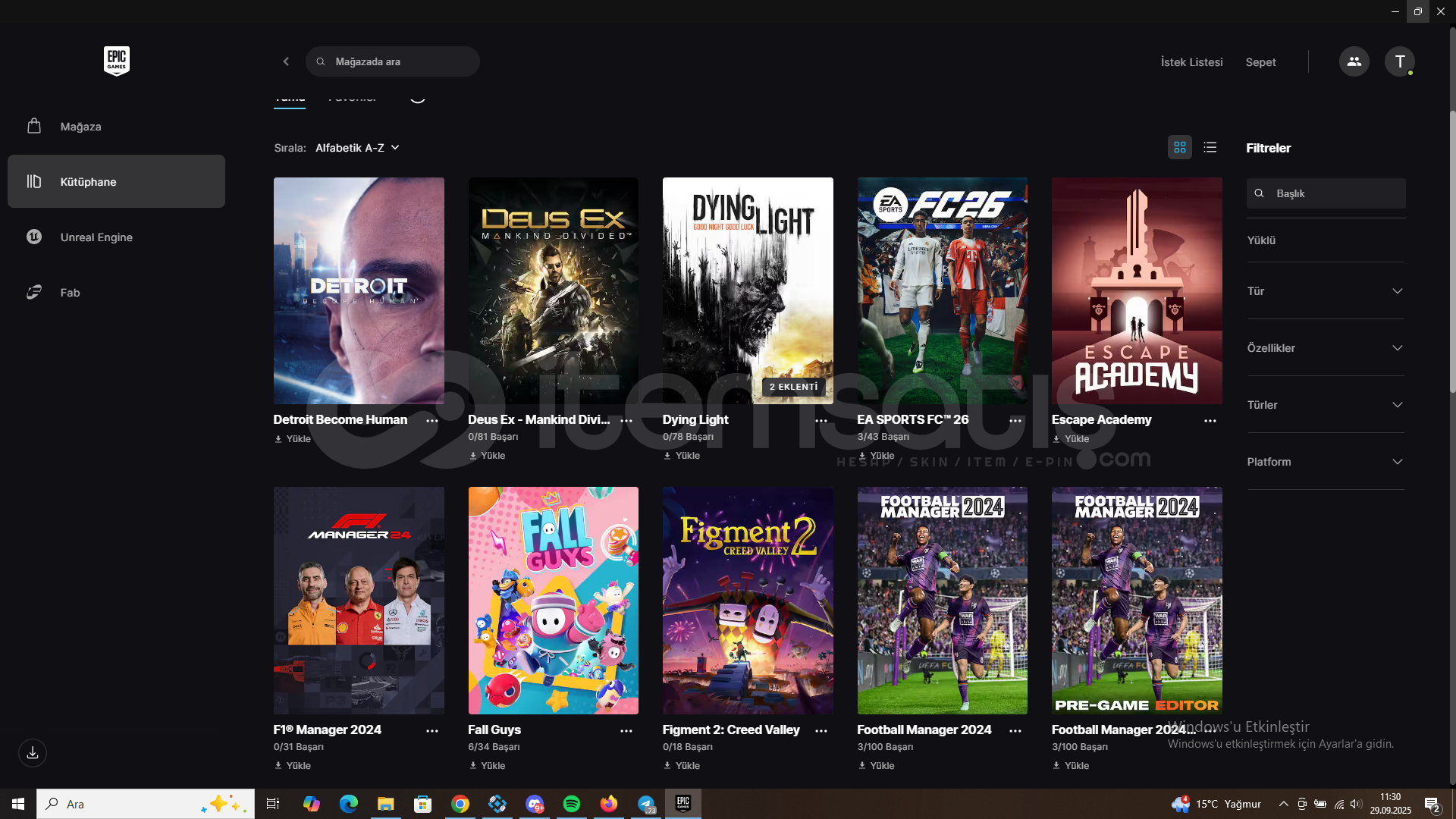Switch to grid view
The image size is (1456, 819).
pos(1180,147)
